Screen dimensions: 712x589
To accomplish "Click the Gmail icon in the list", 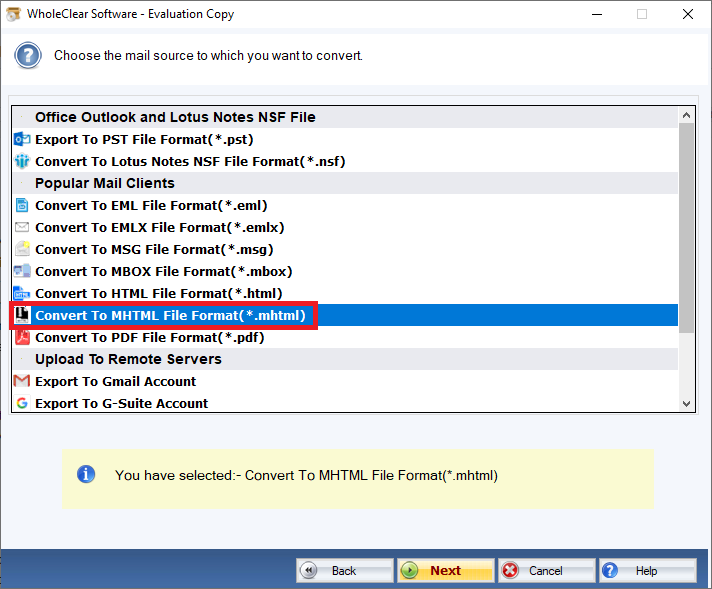I will point(22,381).
